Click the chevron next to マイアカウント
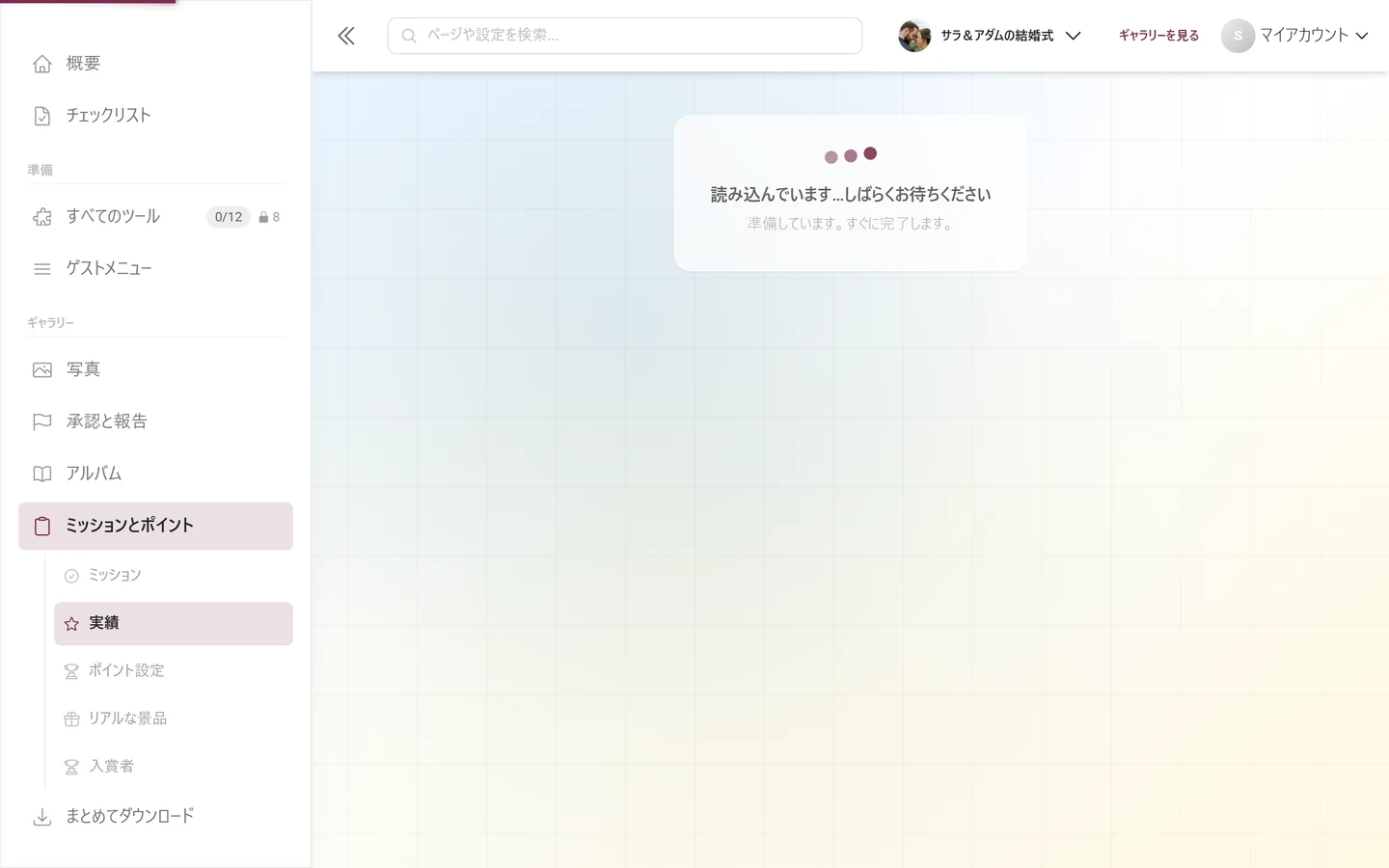Viewport: 1389px width, 868px height. (x=1362, y=36)
